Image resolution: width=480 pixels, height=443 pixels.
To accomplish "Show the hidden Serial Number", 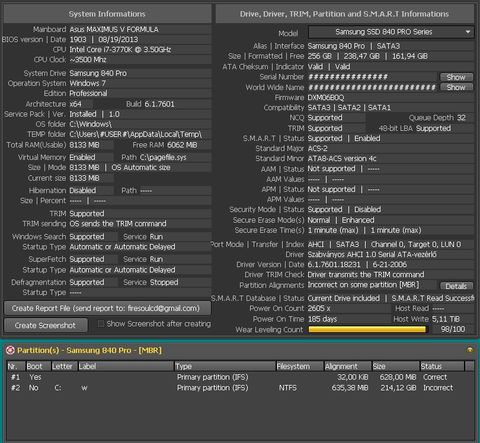I will click(x=456, y=77).
